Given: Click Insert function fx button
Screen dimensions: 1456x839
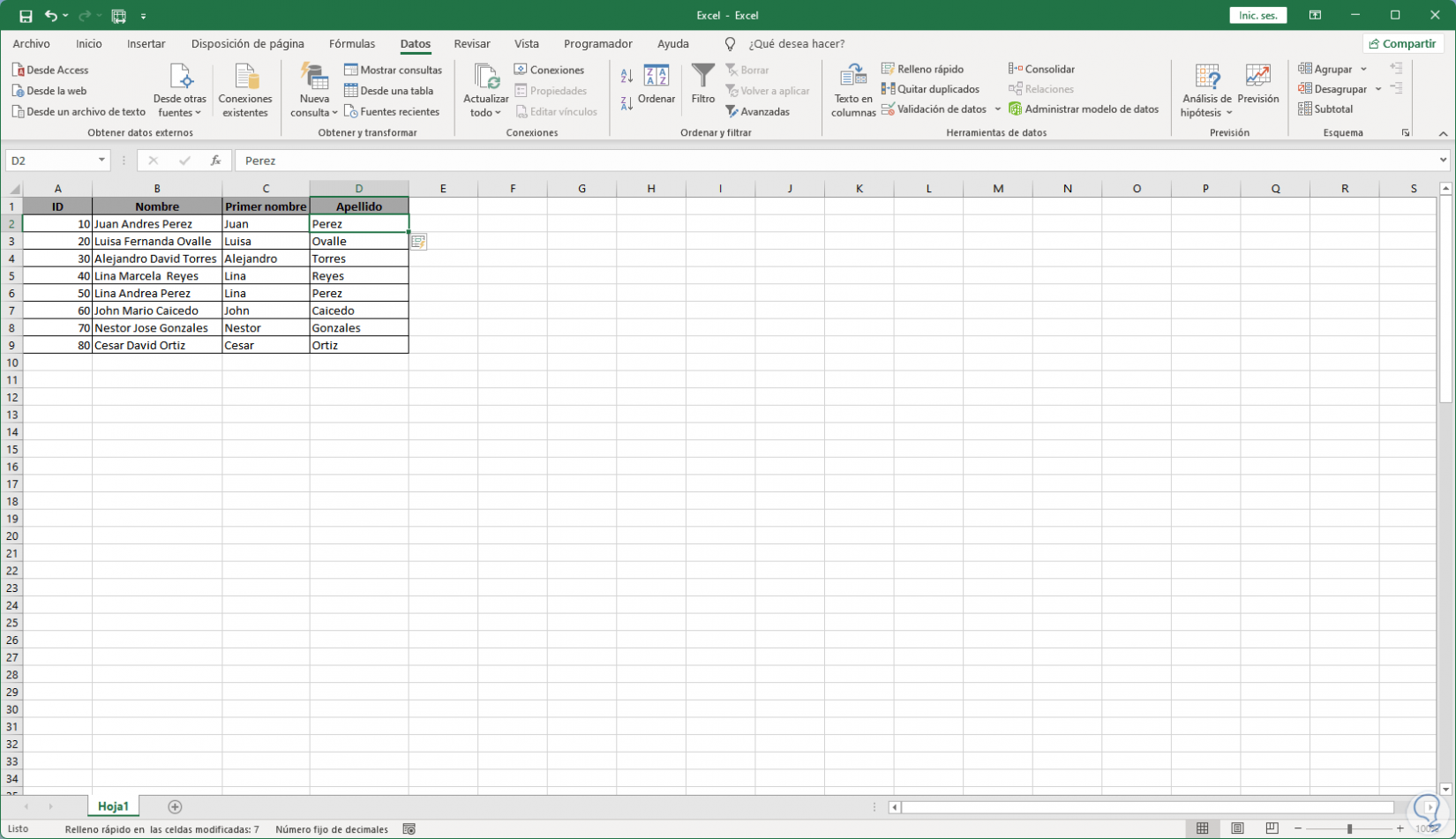Looking at the screenshot, I should point(215,161).
